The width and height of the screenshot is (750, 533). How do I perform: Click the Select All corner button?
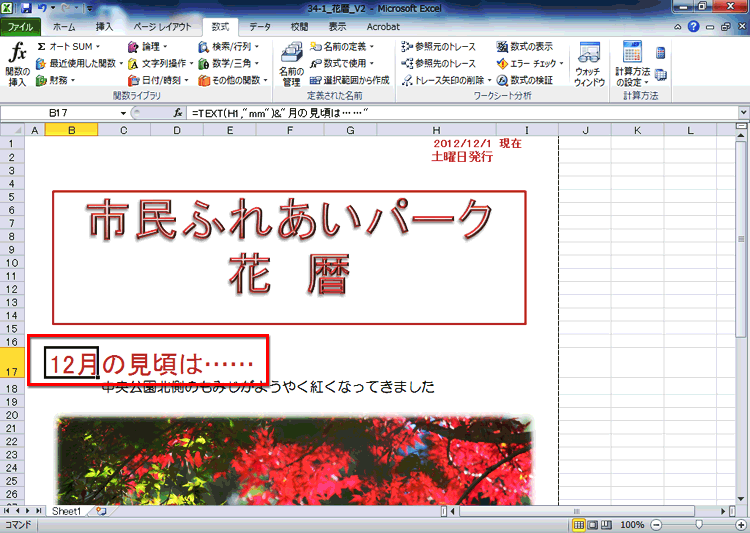coord(12,130)
